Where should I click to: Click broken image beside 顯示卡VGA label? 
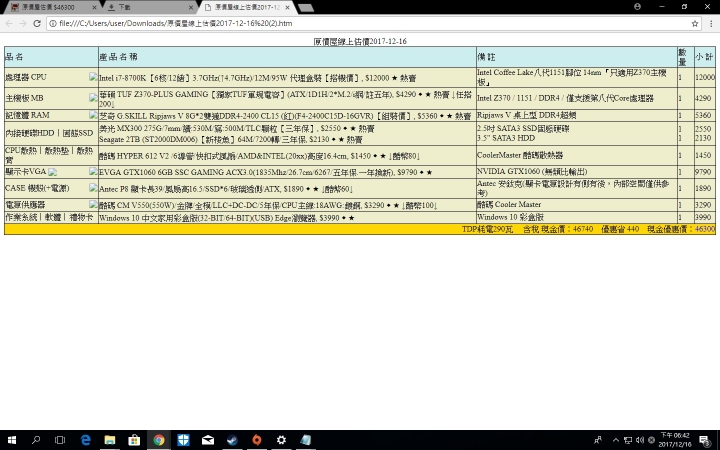pyautogui.click(x=52, y=172)
